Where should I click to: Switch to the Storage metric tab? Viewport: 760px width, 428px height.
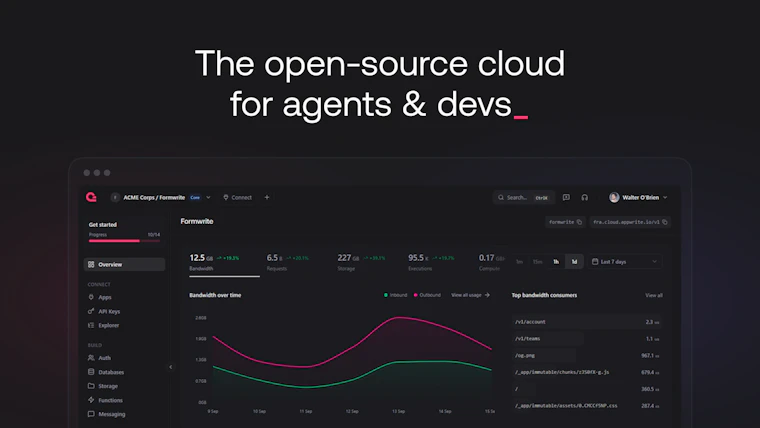[x=361, y=262]
